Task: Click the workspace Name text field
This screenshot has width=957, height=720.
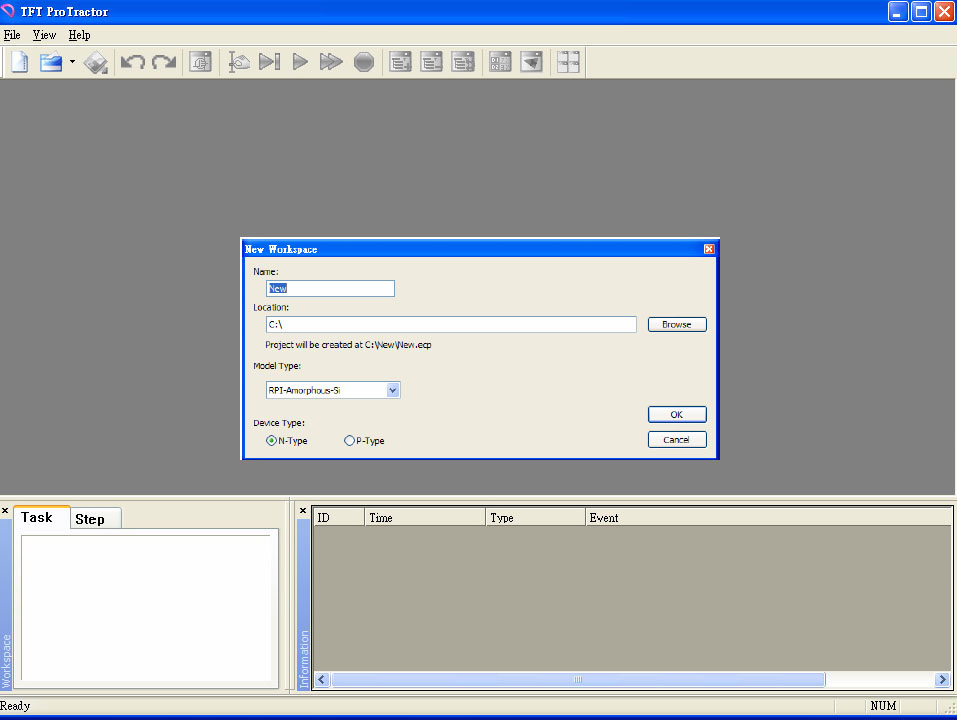Action: (330, 288)
